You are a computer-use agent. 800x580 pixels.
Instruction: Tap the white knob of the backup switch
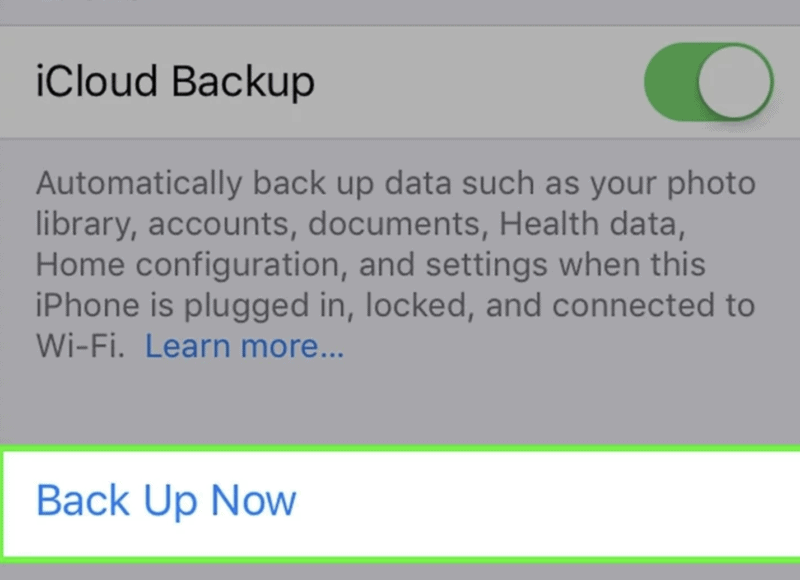pyautogui.click(x=735, y=81)
